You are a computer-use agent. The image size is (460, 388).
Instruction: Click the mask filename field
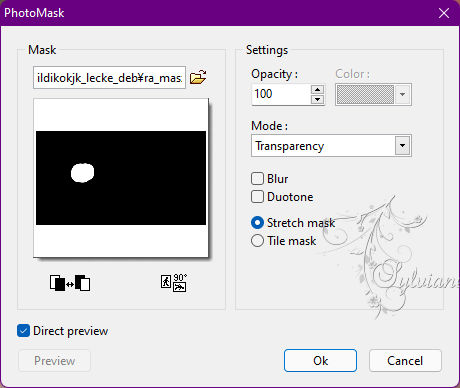[109, 78]
